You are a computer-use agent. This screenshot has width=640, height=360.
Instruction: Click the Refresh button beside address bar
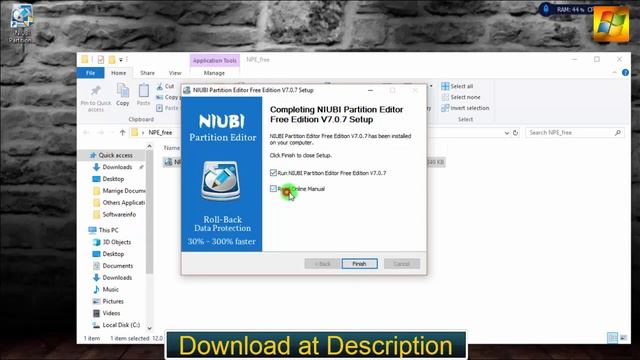tap(516, 133)
